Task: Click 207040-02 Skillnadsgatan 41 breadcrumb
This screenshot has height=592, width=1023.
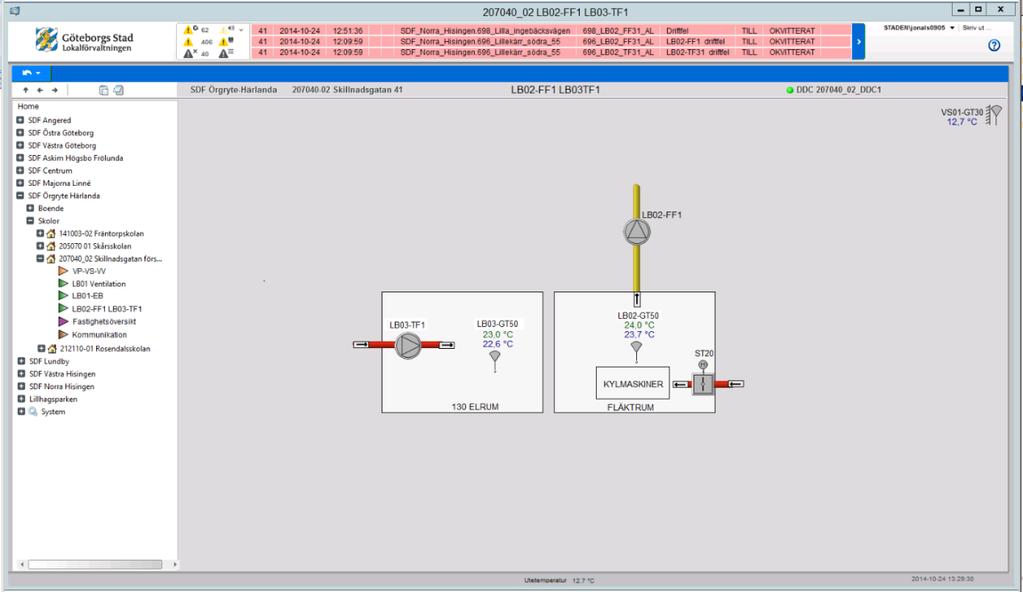Action: click(x=347, y=90)
